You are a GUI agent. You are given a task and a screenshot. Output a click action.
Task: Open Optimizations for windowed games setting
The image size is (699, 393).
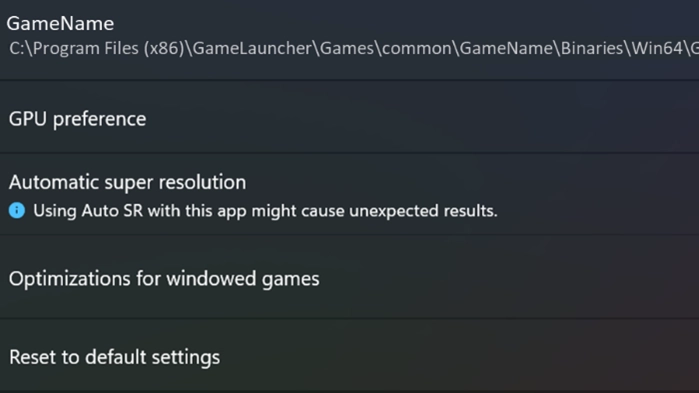pos(350,276)
